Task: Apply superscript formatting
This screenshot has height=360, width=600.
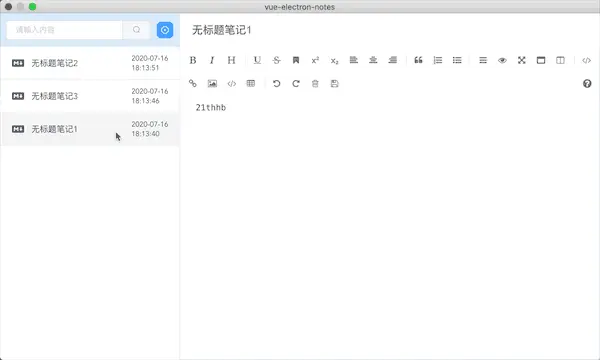Action: click(x=315, y=60)
